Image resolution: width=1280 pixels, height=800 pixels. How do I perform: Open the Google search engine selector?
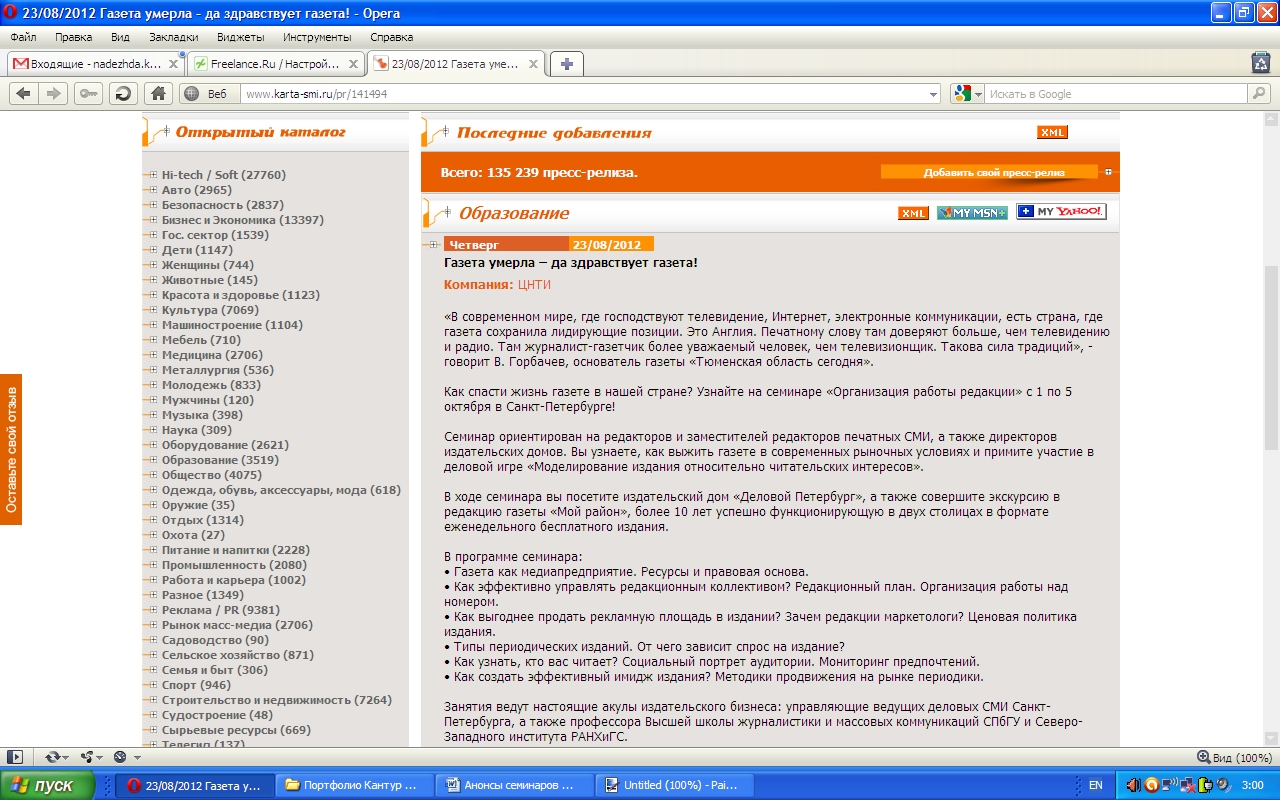click(968, 94)
